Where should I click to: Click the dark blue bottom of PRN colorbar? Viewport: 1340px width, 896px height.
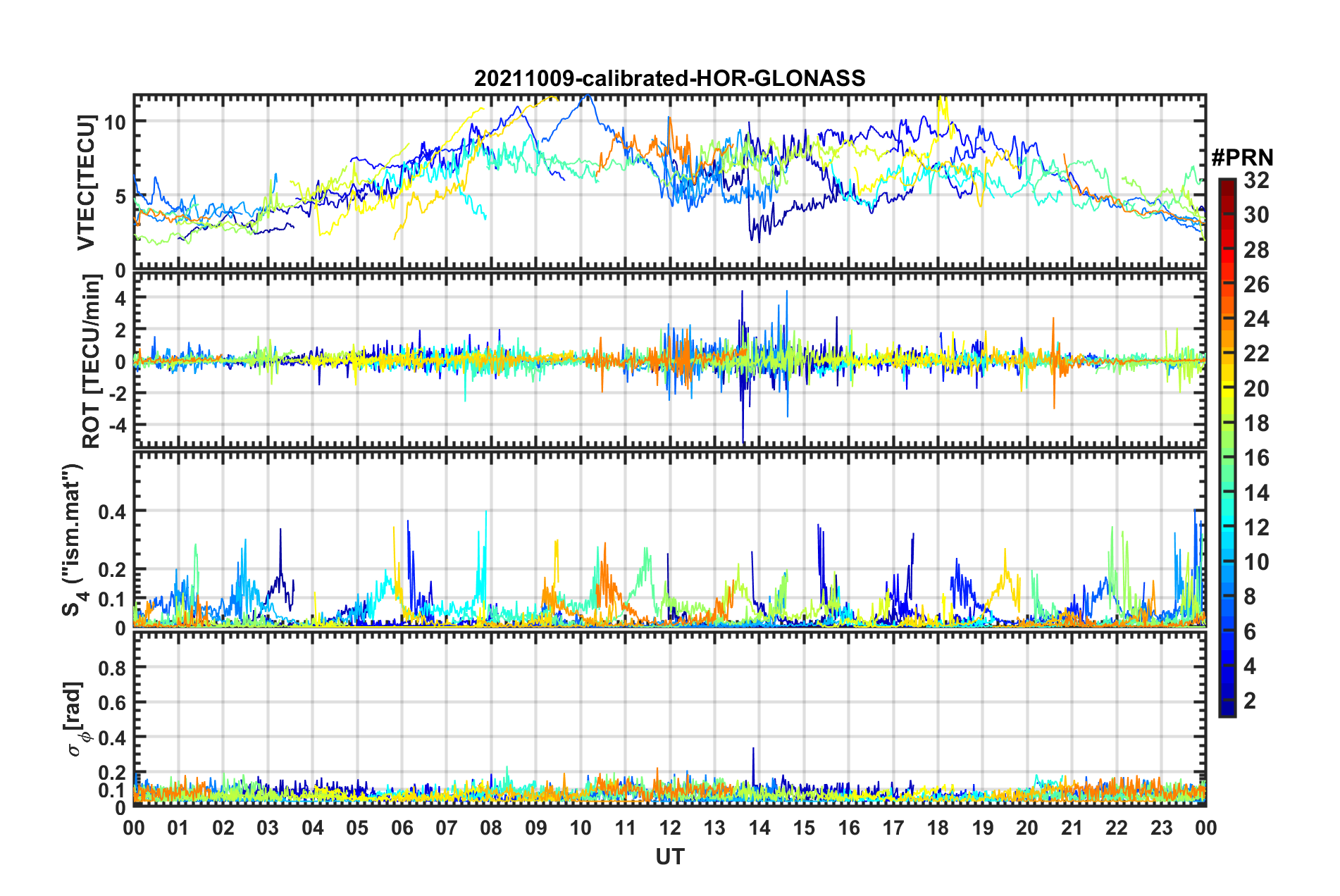click(x=1227, y=710)
